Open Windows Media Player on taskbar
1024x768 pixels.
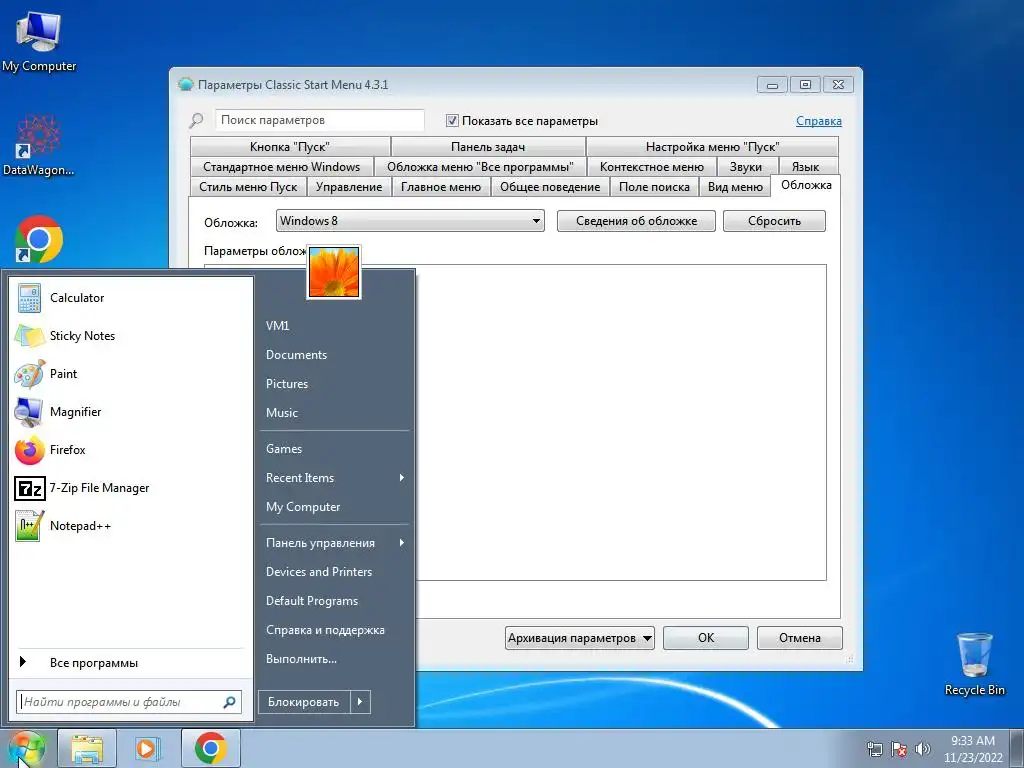coord(147,748)
